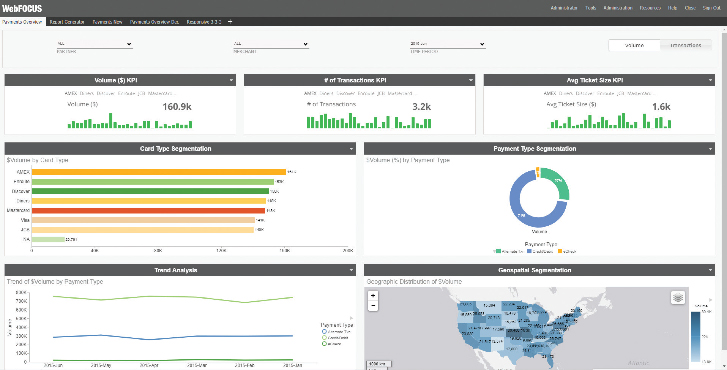727x370 pixels.
Task: Open the Trend Analysis panel menu
Action: pyautogui.click(x=351, y=270)
